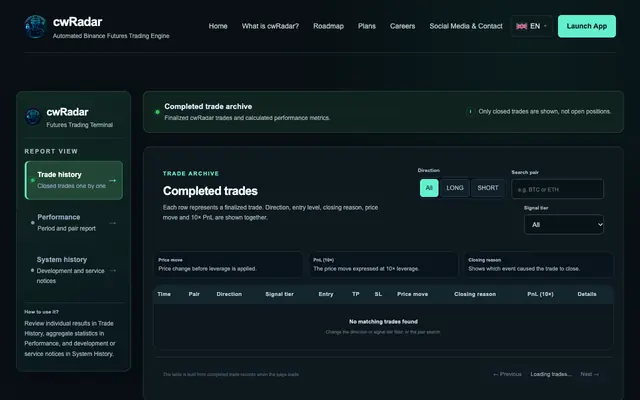
Task: Click the info icon beside closed trades note
Action: point(470,111)
